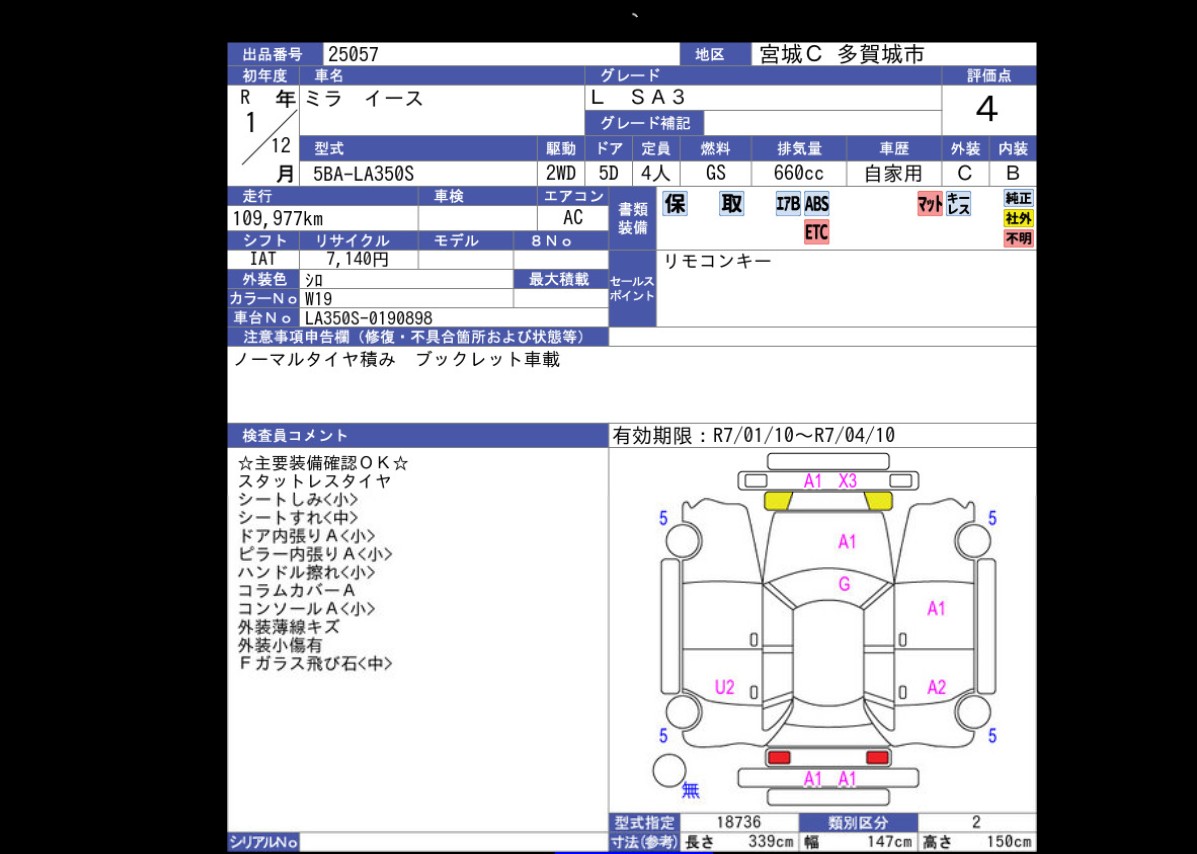Click car name ミラ イース

pyautogui.click(x=364, y=98)
